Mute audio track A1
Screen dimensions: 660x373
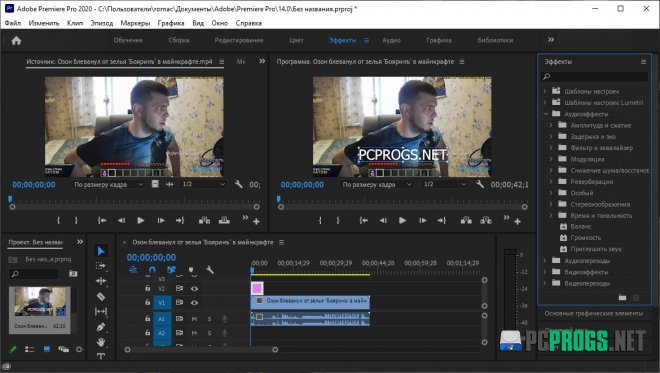click(194, 319)
